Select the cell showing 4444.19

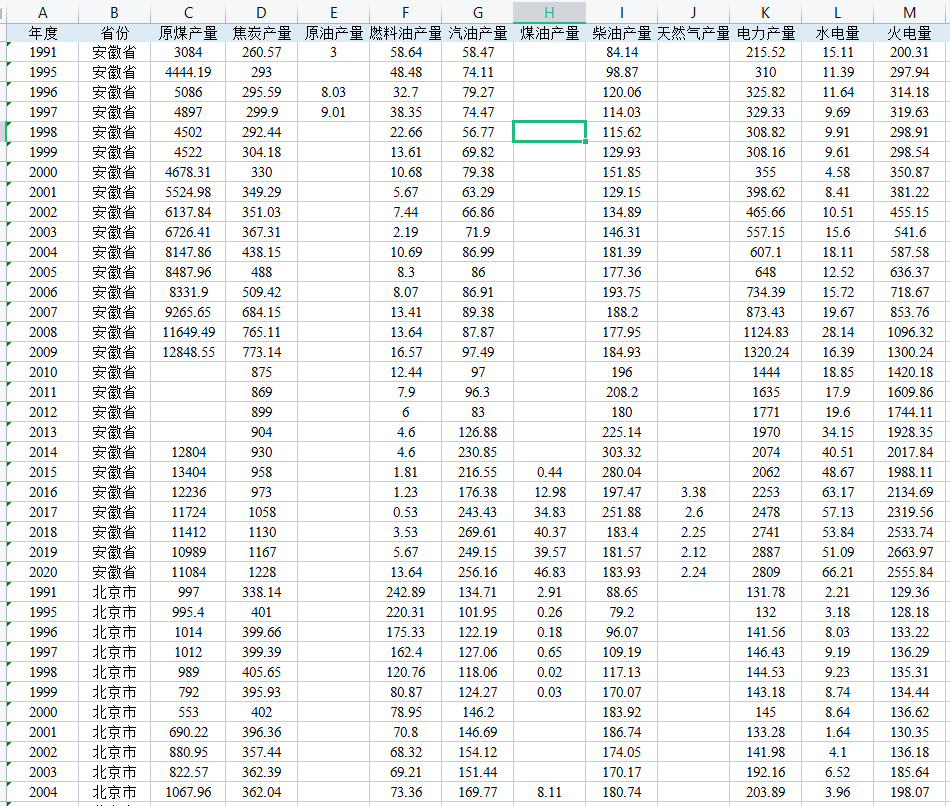(188, 72)
